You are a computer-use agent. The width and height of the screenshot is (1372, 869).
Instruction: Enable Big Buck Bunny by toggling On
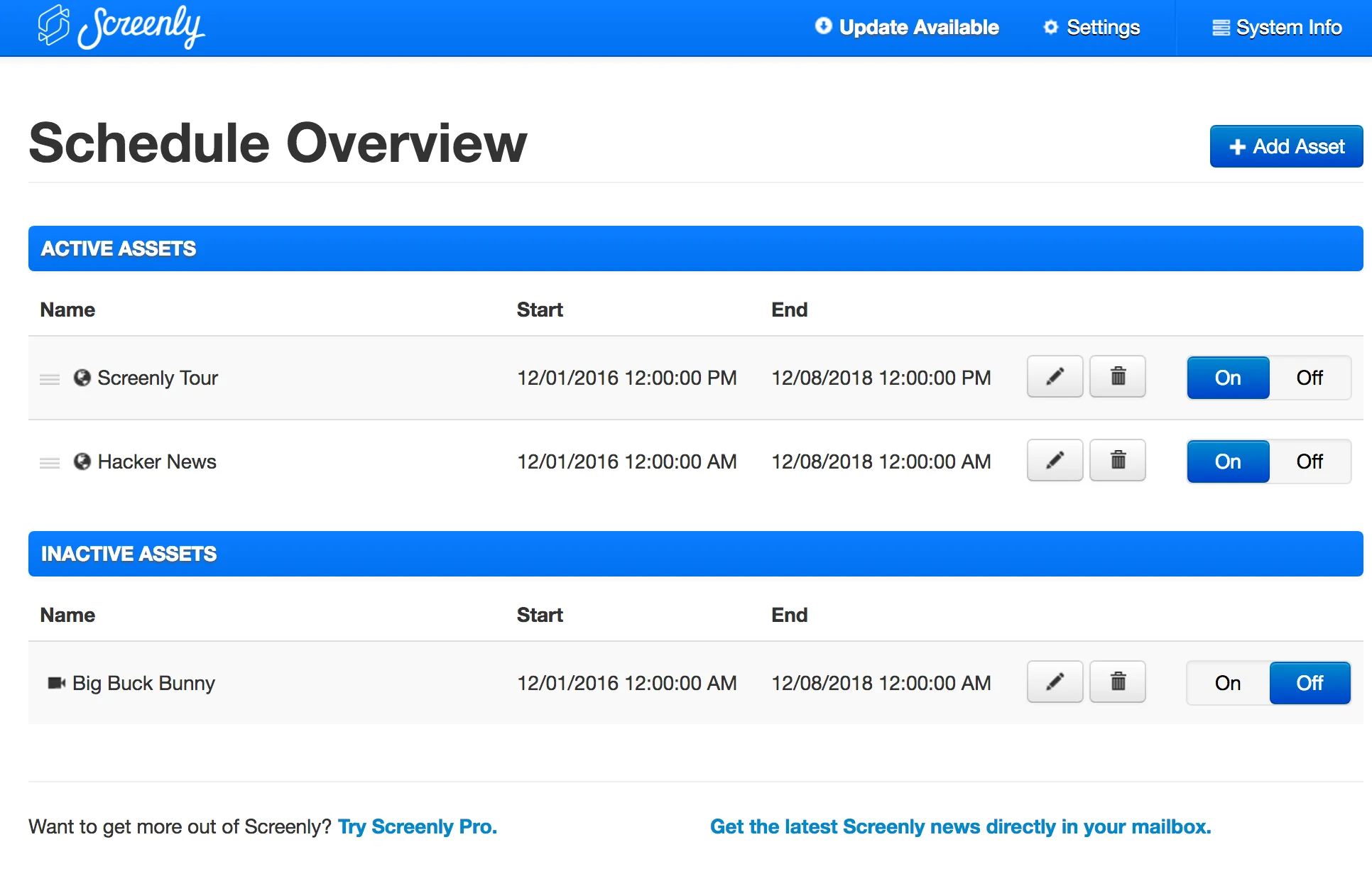click(x=1224, y=682)
